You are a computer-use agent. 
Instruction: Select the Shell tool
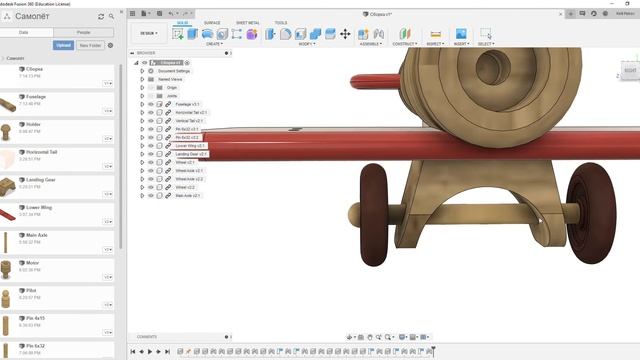[300, 34]
